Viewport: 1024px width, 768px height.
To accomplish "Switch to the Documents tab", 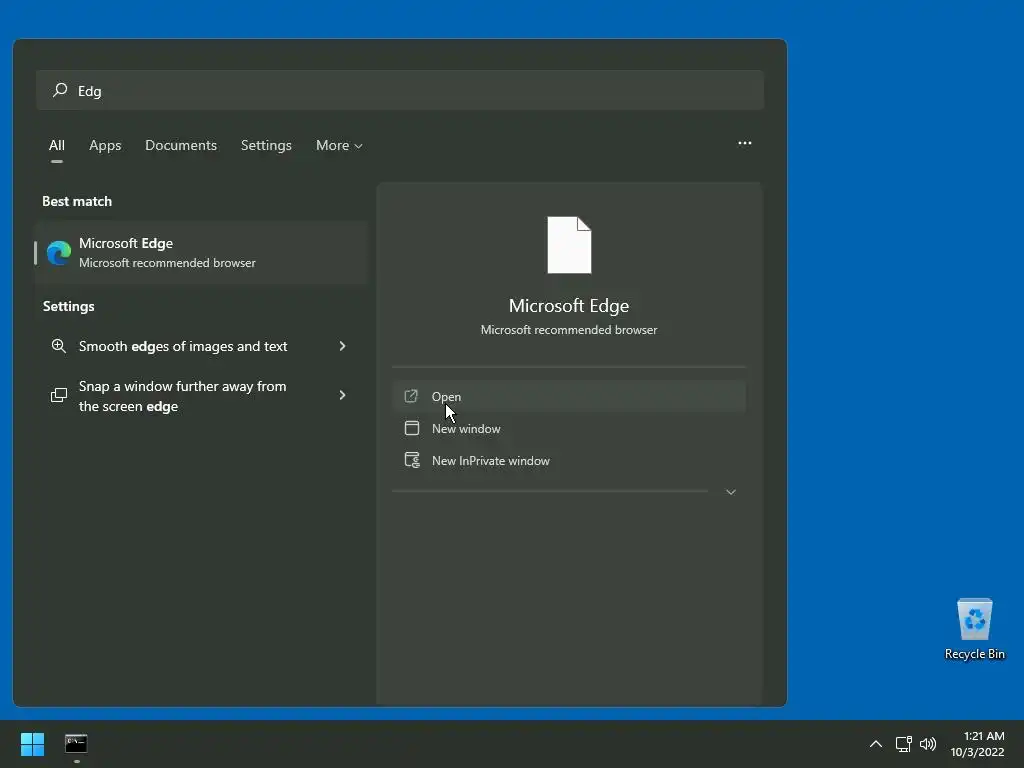I will tap(181, 145).
